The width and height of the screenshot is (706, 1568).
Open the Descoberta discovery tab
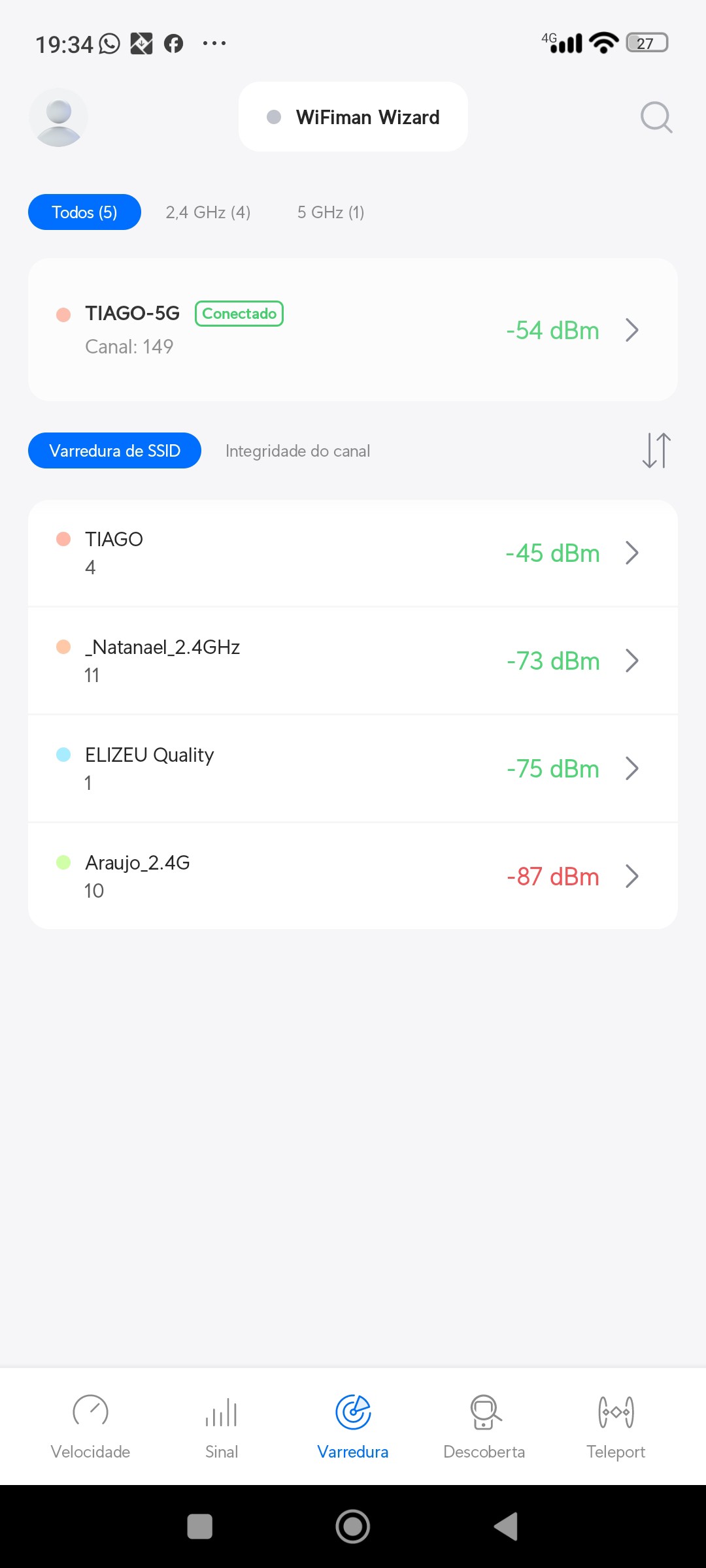[484, 1426]
